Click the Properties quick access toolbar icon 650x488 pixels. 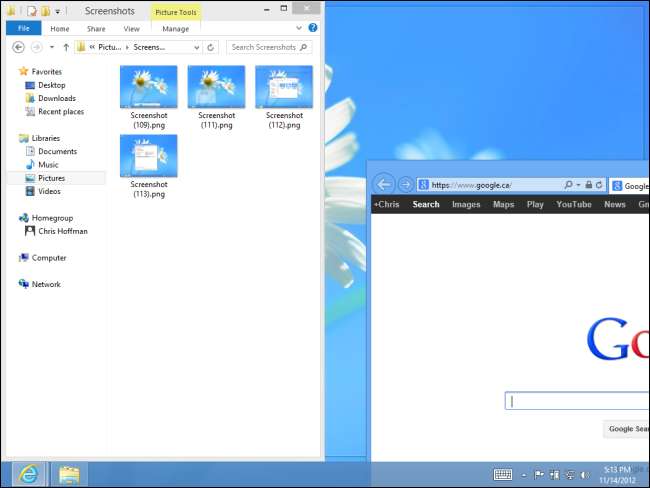(32, 11)
